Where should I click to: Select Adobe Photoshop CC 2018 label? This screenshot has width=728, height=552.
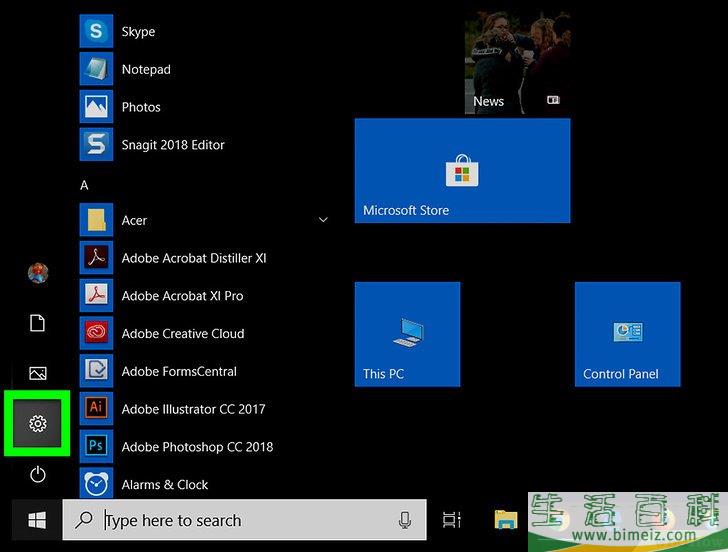pos(197,447)
